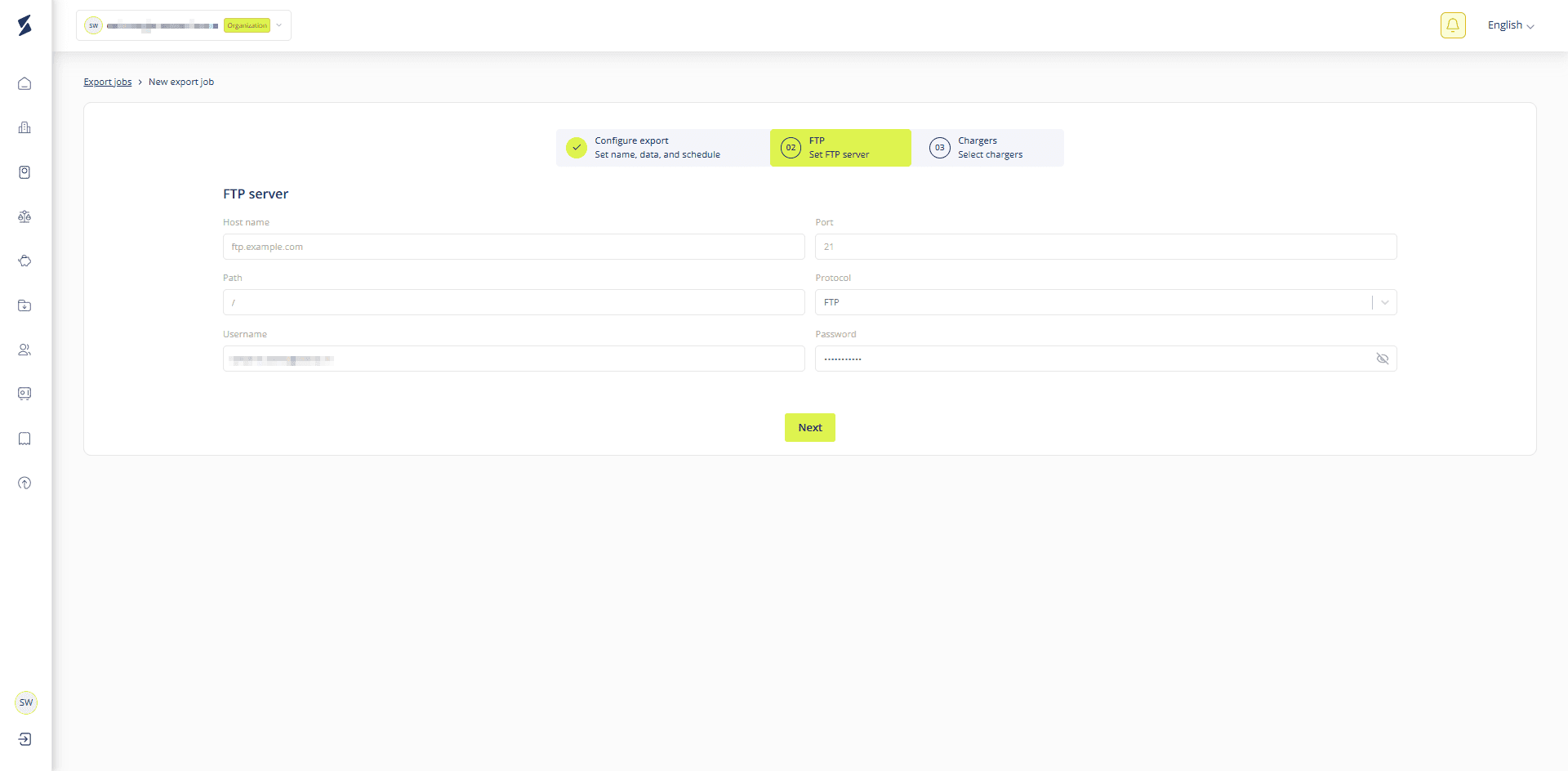This screenshot has width=1568, height=771.
Task: Click the New export job breadcrumb text
Action: pos(181,82)
